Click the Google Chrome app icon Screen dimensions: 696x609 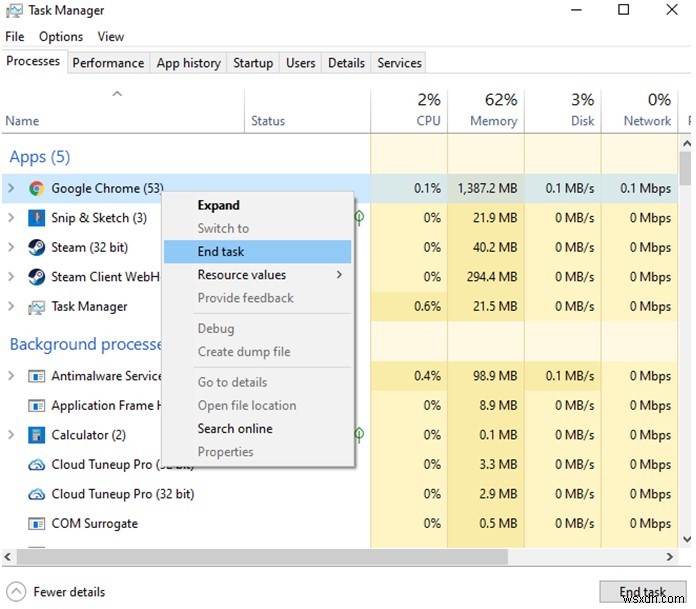(36, 188)
